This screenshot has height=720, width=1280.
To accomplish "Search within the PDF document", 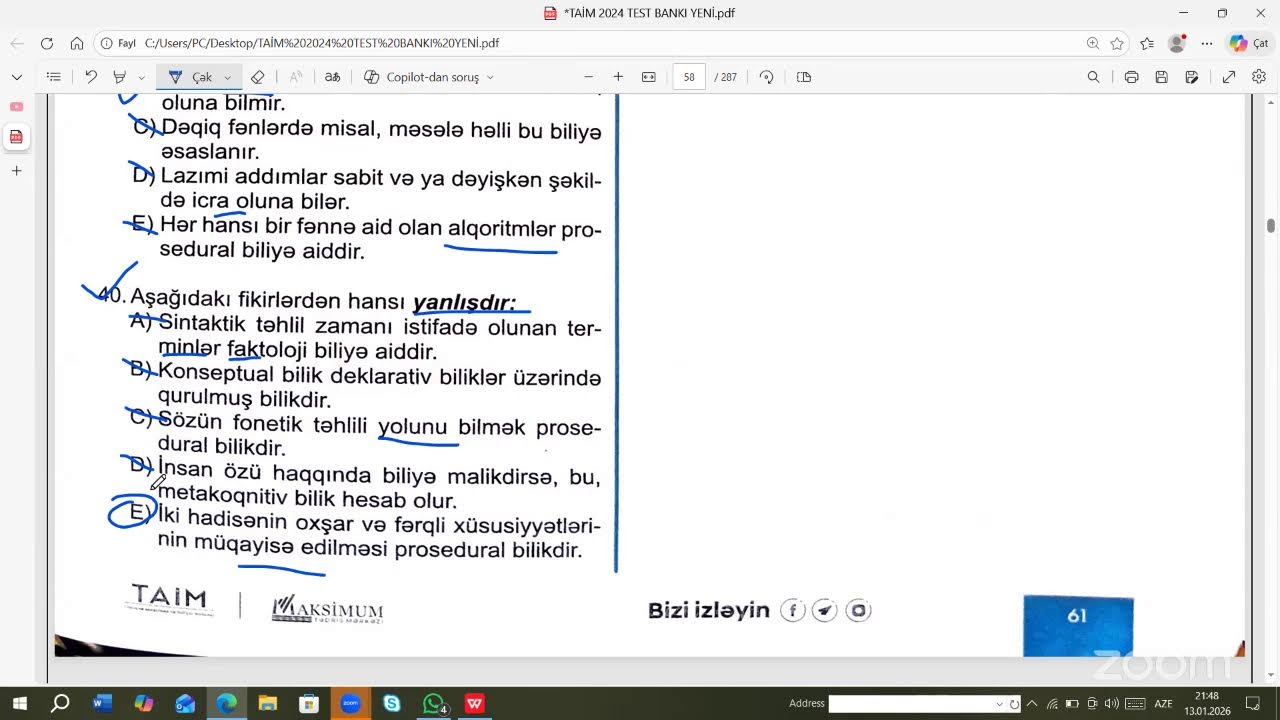I will click(1093, 77).
